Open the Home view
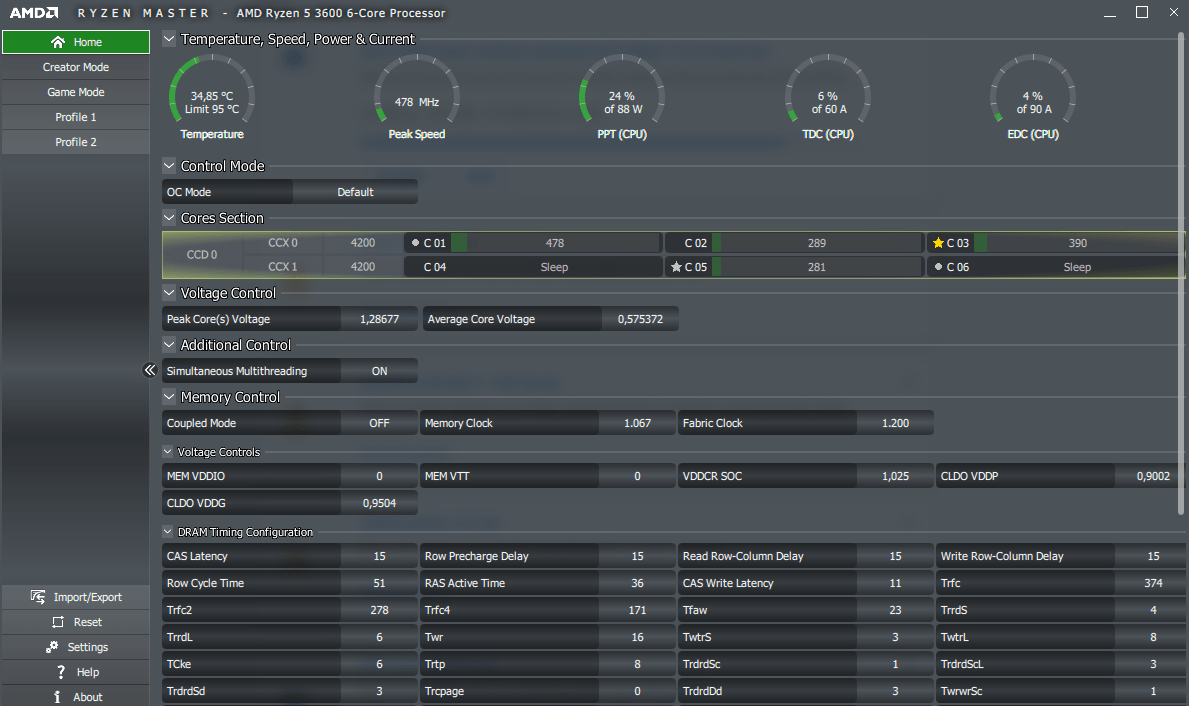 (76, 42)
